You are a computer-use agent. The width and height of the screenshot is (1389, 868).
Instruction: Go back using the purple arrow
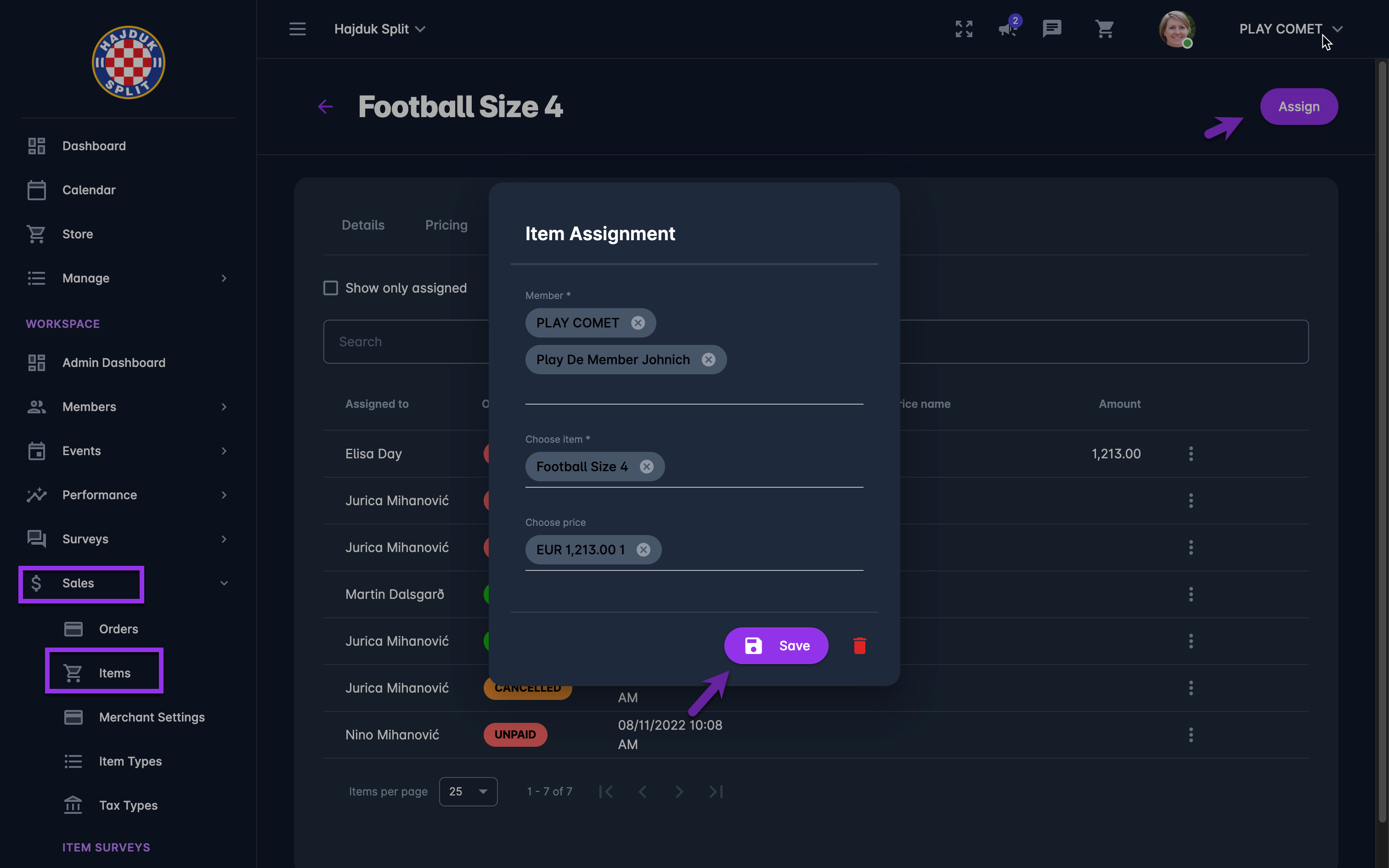326,106
